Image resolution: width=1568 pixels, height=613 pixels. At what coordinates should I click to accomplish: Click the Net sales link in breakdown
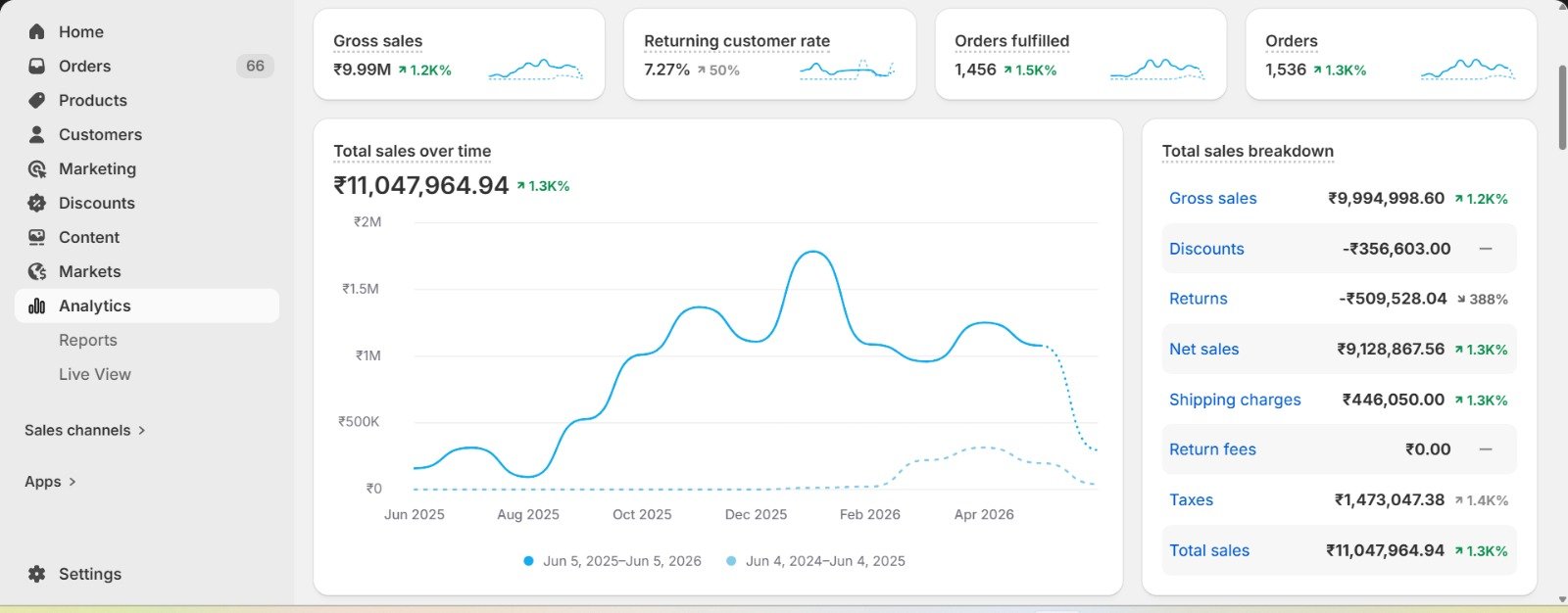click(1203, 349)
